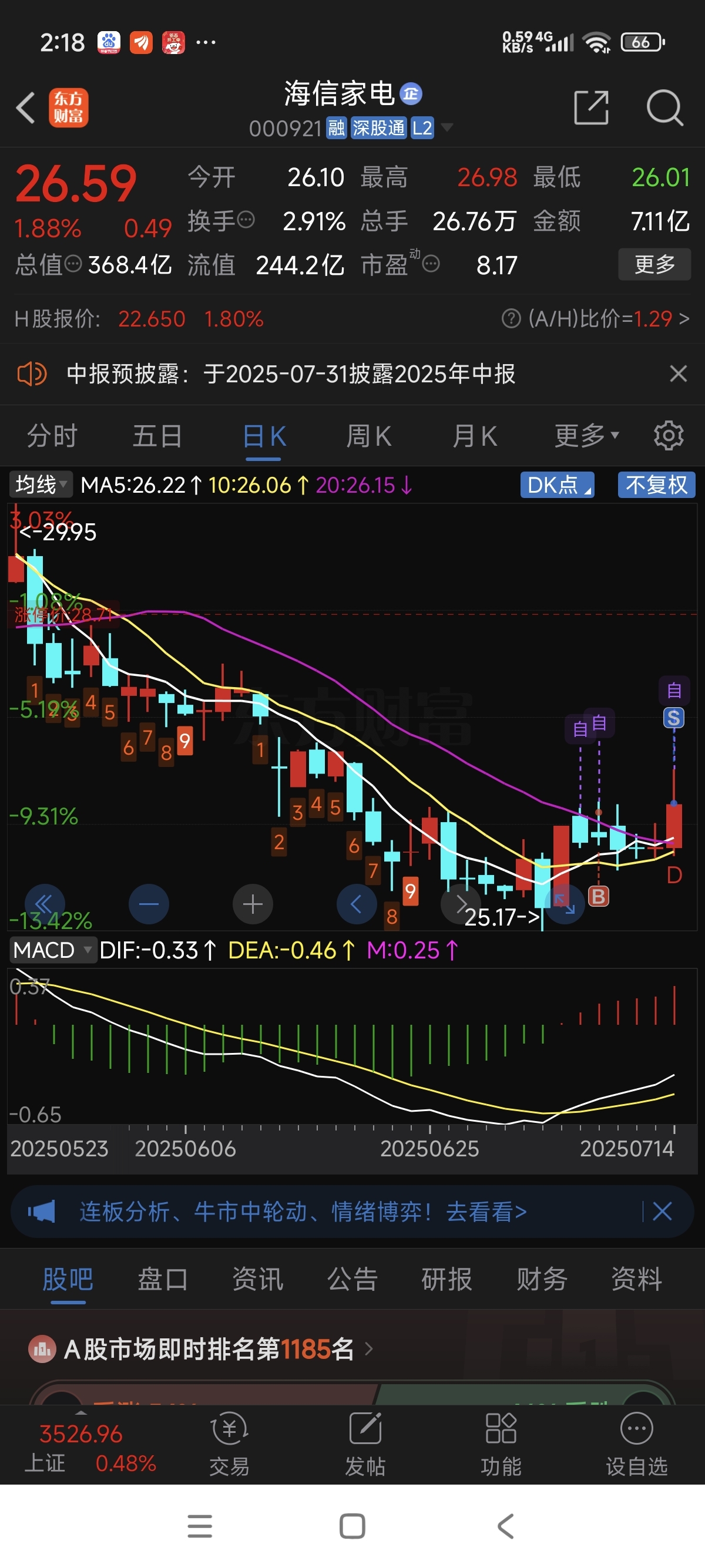Screen dimensions: 705x1568
Task: Switch to 分时 chart tab
Action: click(x=52, y=436)
